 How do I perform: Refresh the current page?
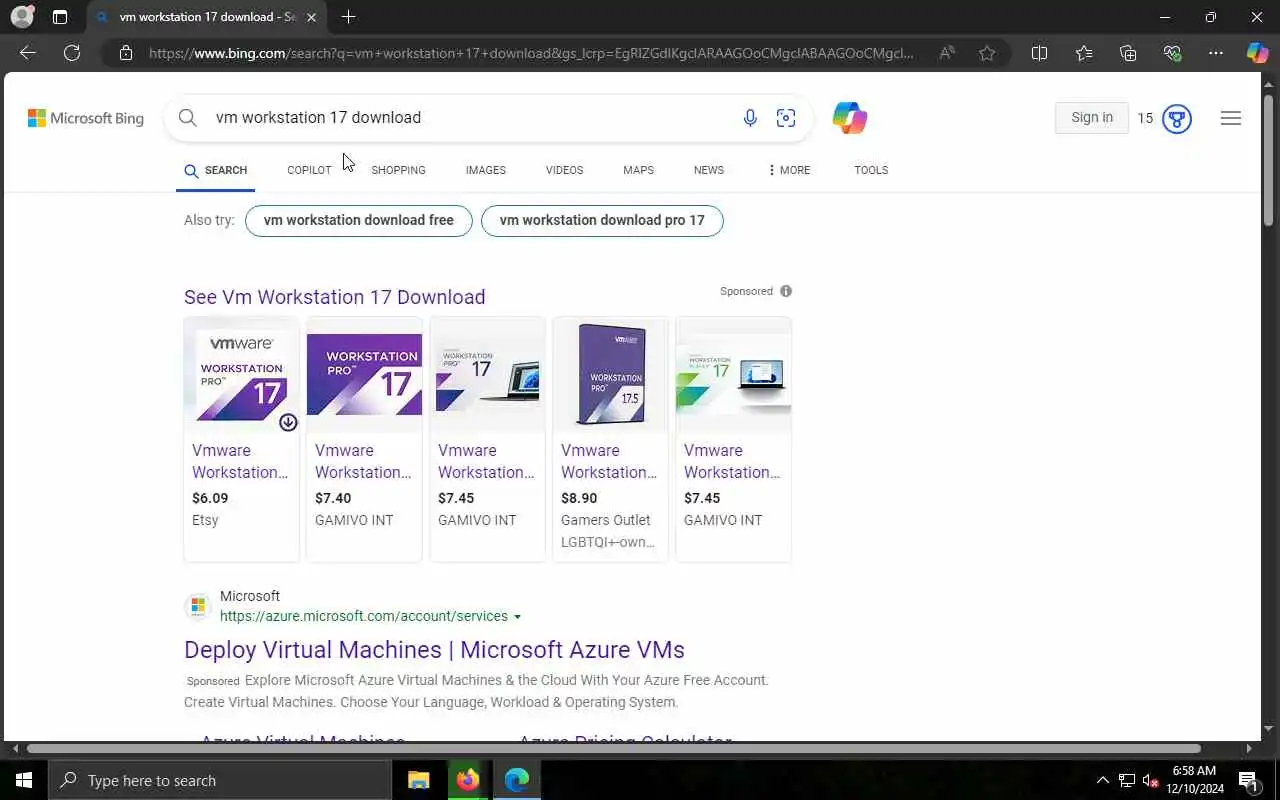[x=72, y=53]
